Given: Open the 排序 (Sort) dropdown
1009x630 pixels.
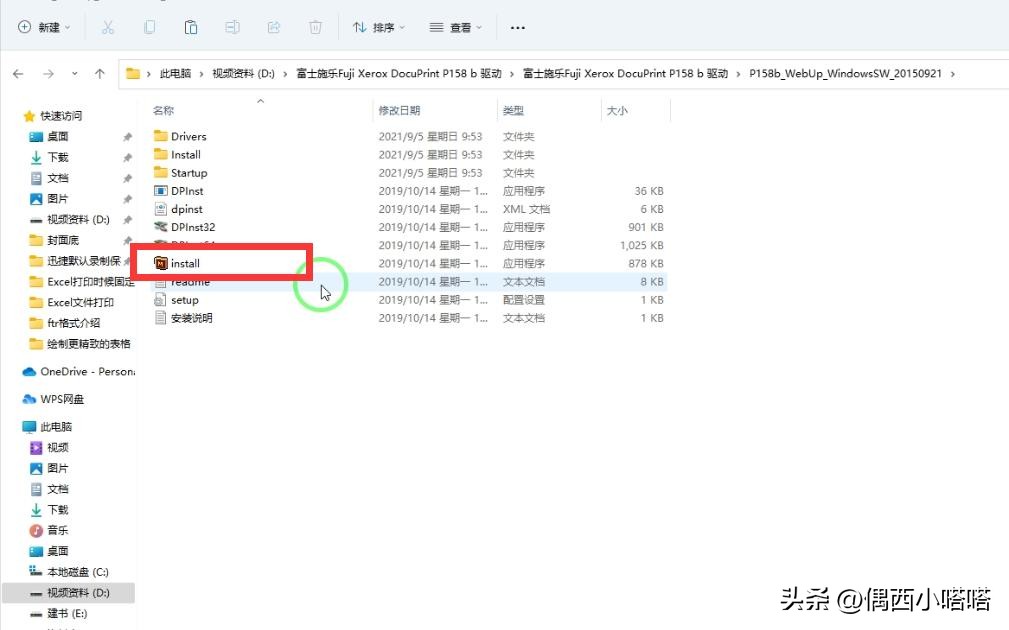Looking at the screenshot, I should pos(379,27).
